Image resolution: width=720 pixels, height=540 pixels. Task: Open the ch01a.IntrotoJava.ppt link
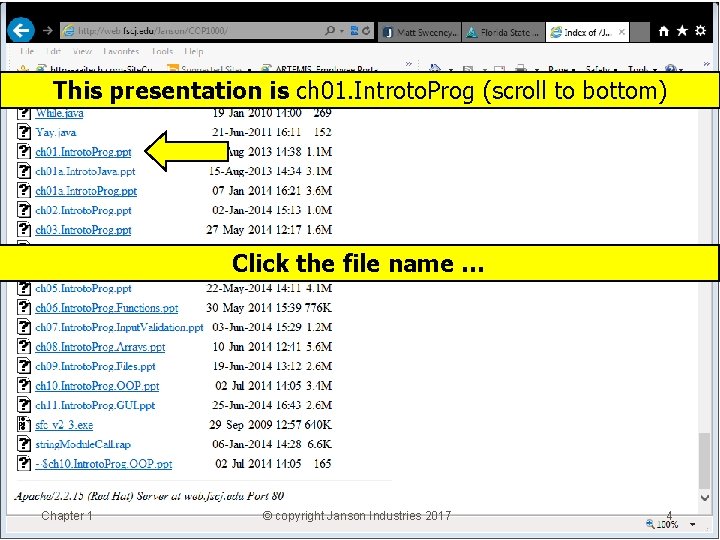[85, 171]
